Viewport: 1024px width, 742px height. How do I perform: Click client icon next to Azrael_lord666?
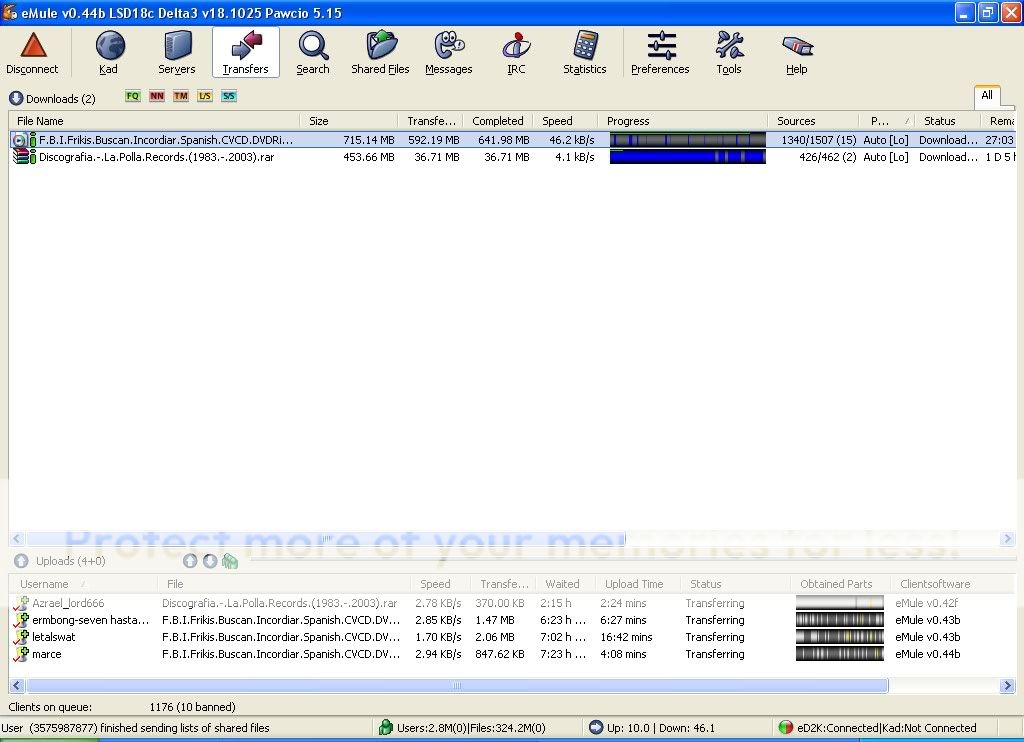coord(22,603)
